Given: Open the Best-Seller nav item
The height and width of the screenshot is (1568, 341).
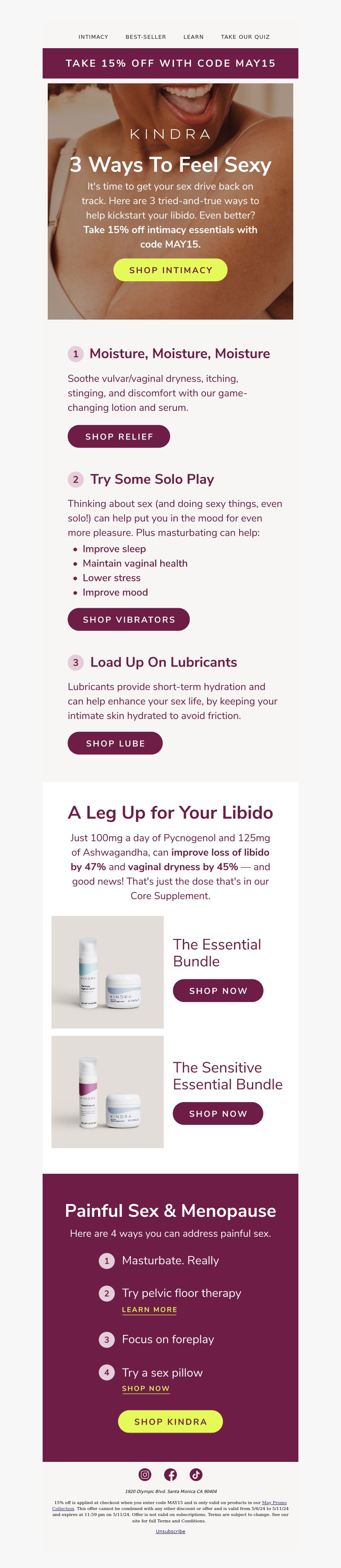Looking at the screenshot, I should [145, 37].
